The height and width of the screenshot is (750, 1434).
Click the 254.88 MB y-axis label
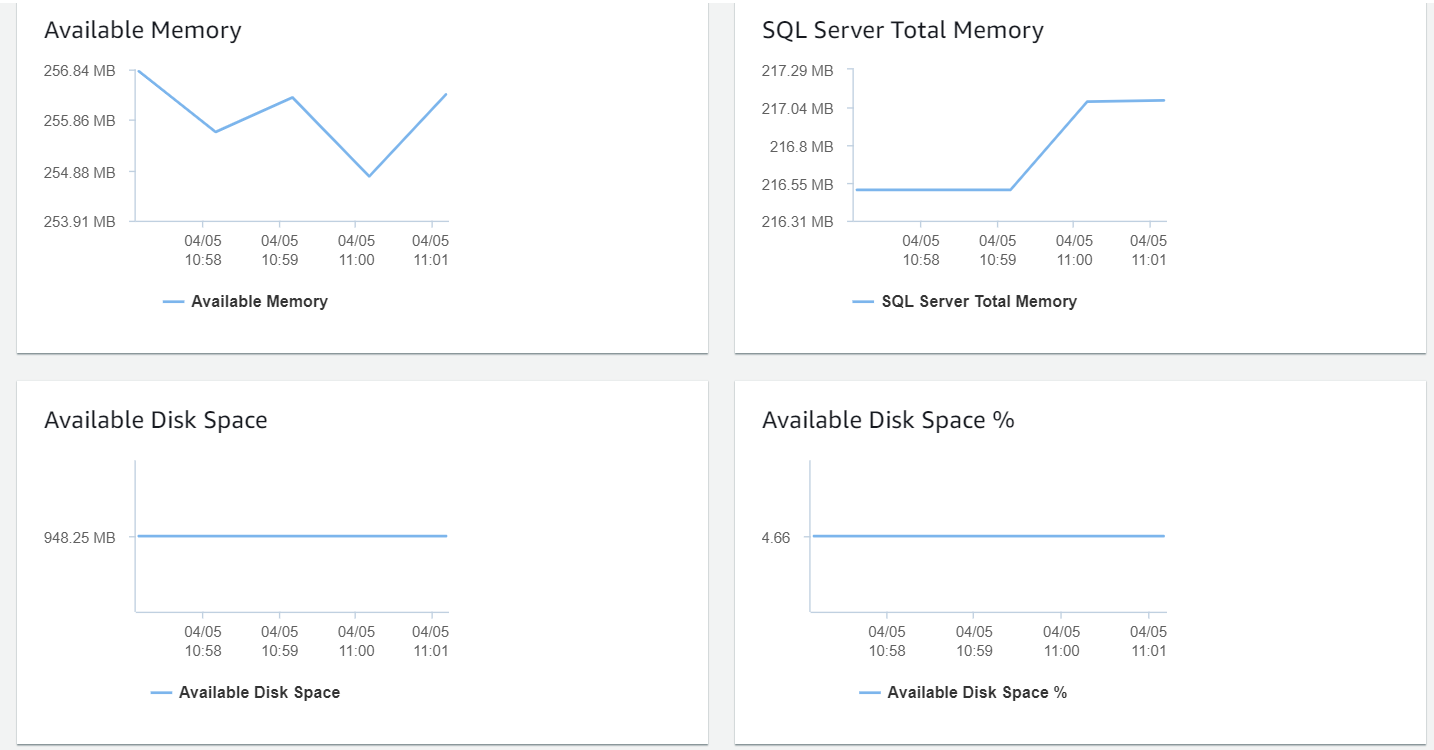pyautogui.click(x=80, y=172)
